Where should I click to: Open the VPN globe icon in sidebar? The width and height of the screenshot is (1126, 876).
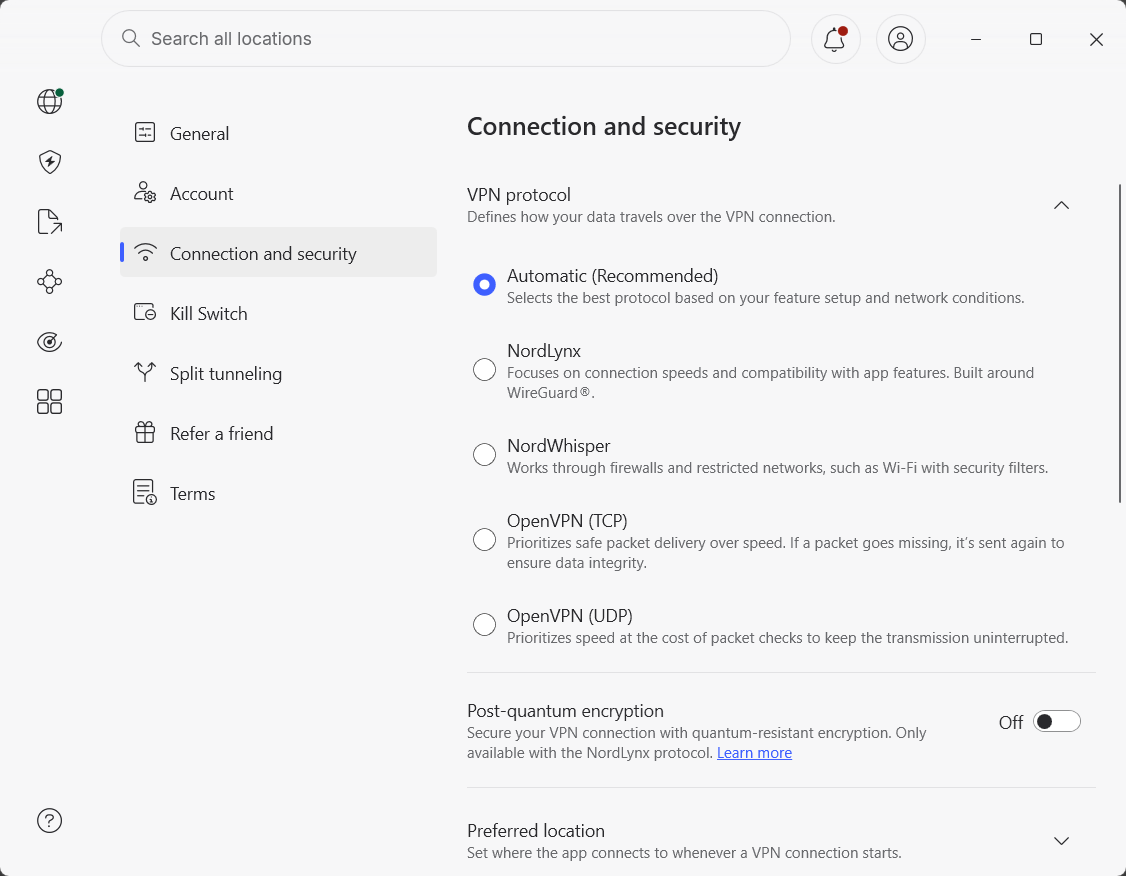pos(50,101)
